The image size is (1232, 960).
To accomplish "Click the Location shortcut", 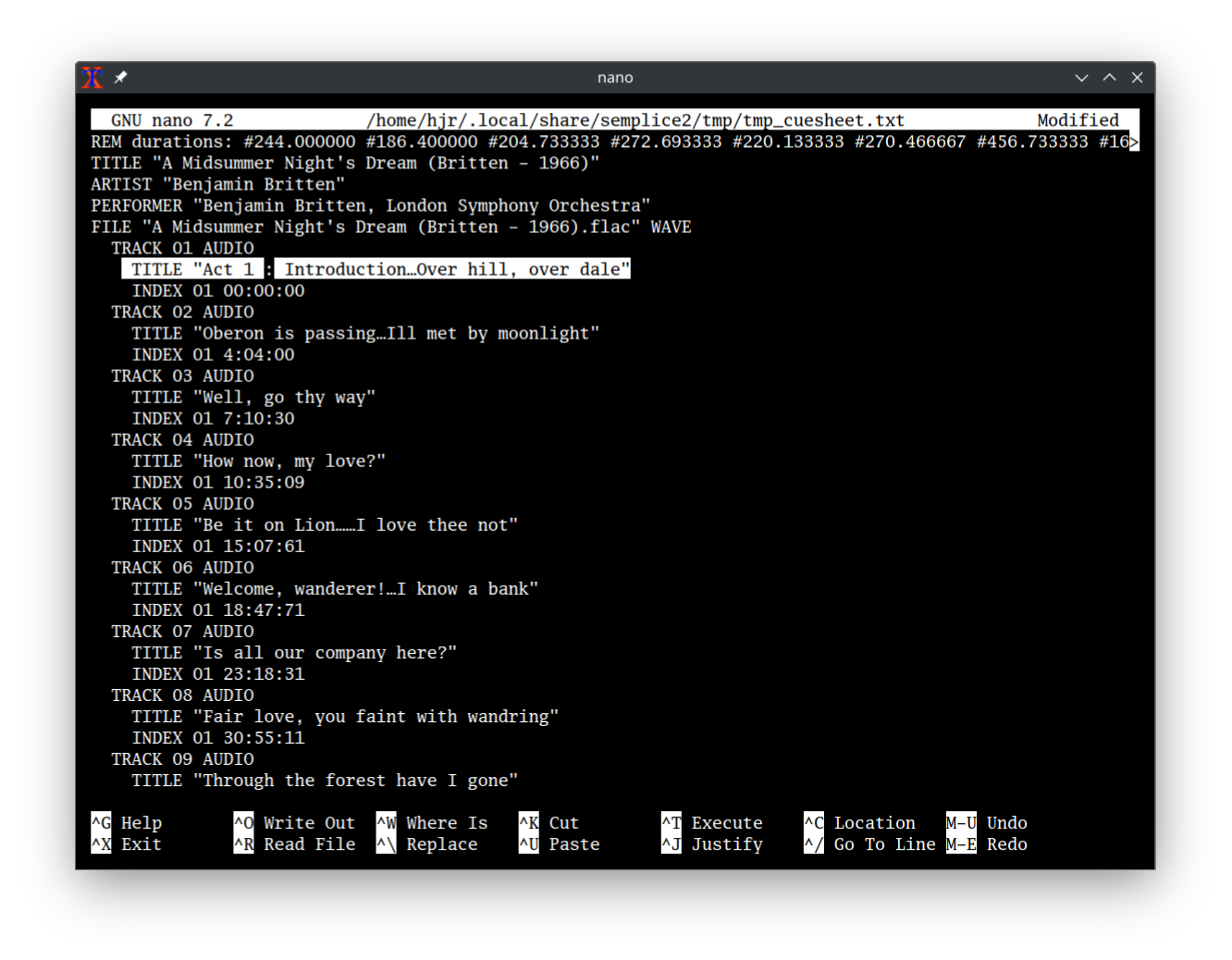I will click(x=875, y=822).
